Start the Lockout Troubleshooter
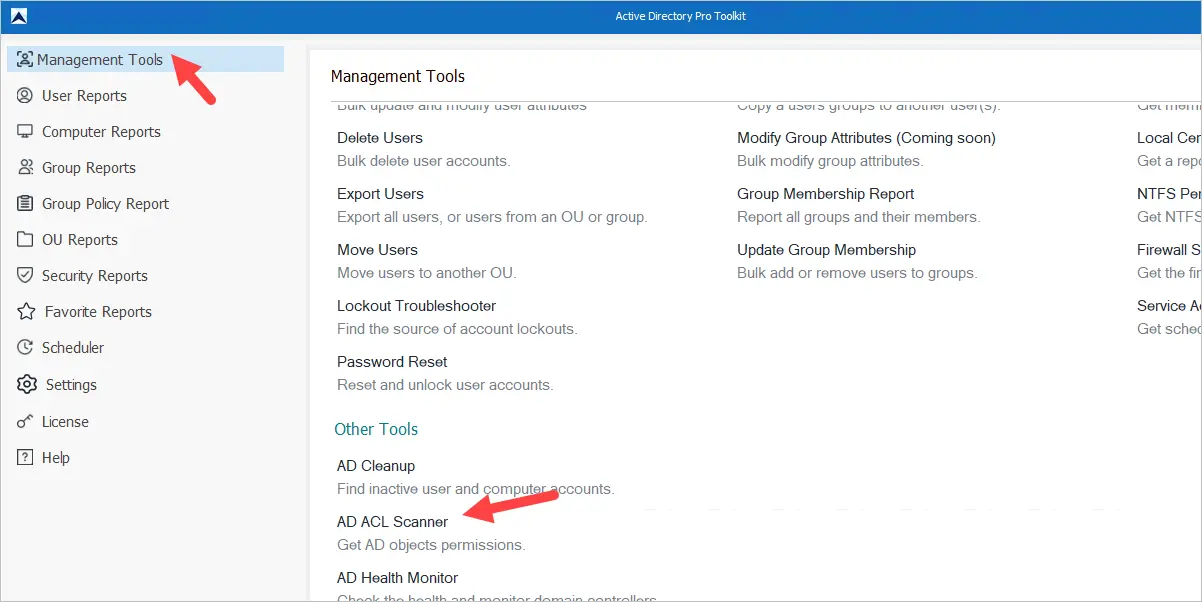The width and height of the screenshot is (1202, 602). (x=416, y=306)
